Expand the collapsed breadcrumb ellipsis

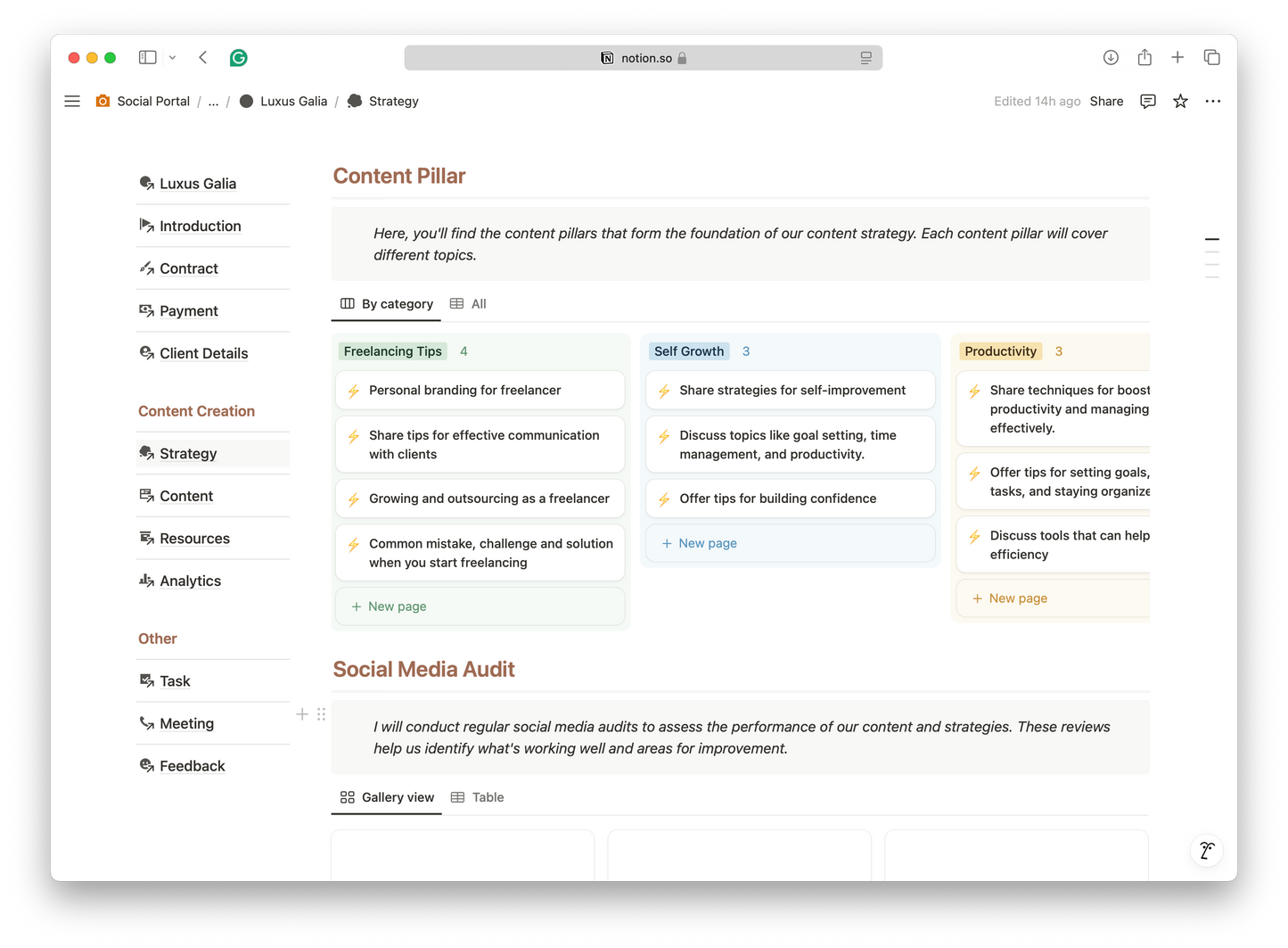point(213,102)
